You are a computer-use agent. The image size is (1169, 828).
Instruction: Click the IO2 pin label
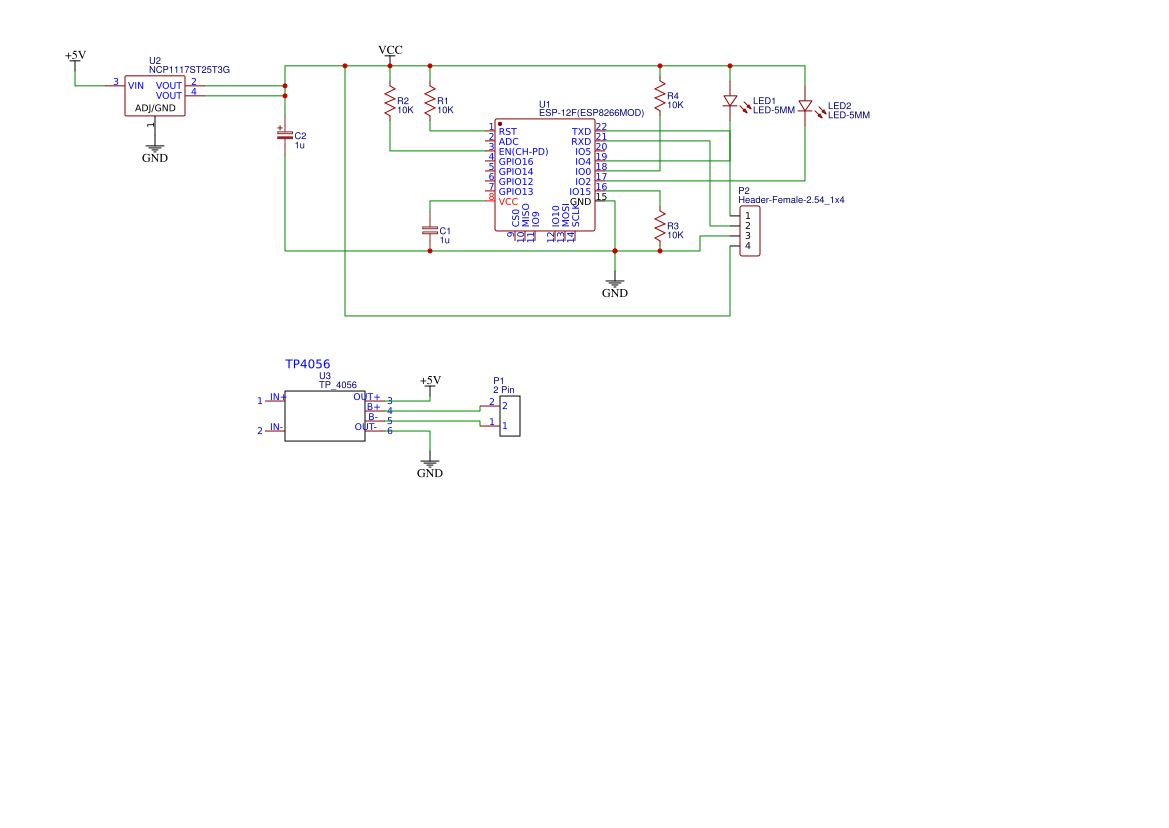583,182
